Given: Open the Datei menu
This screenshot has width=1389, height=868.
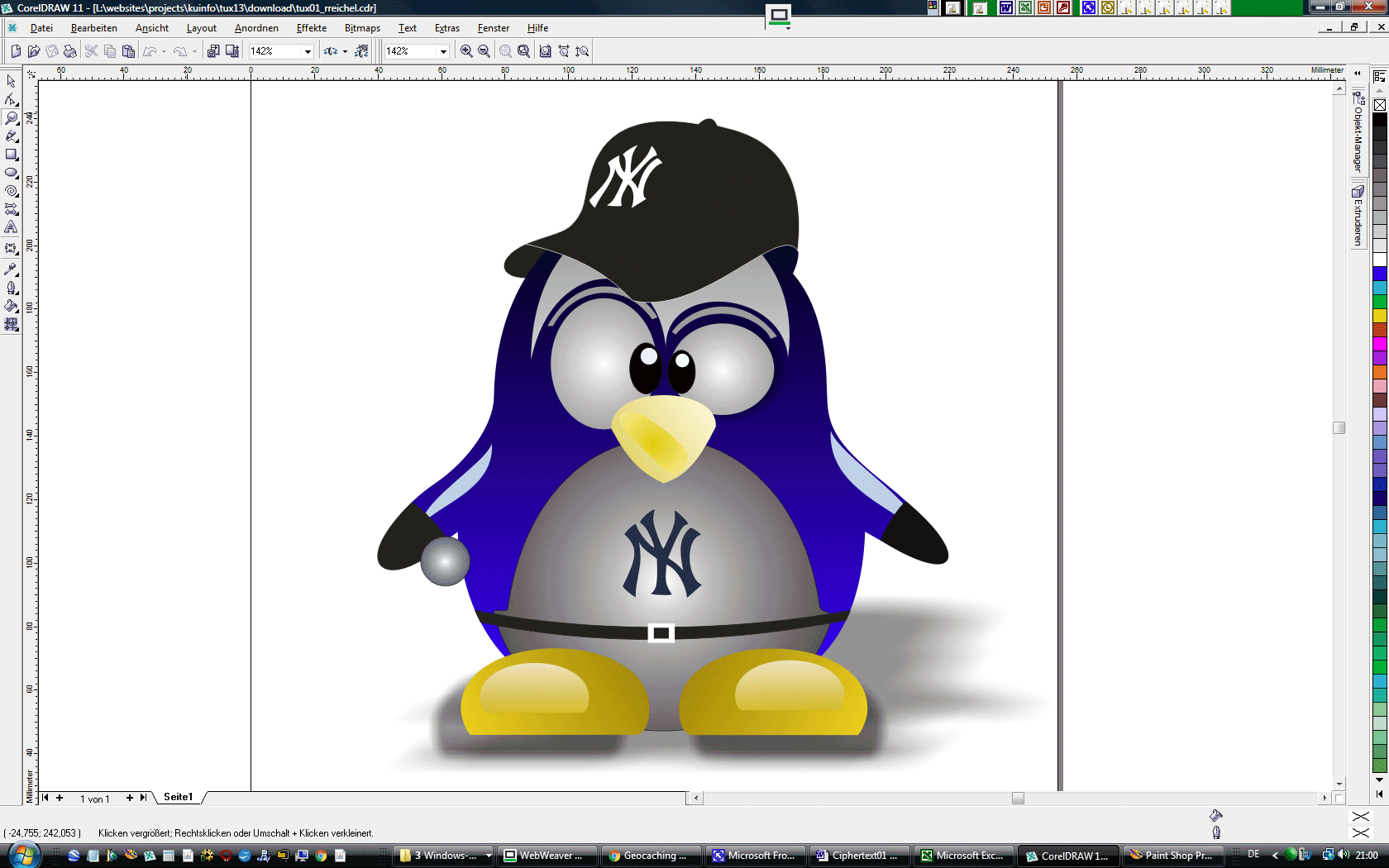Looking at the screenshot, I should point(41,28).
